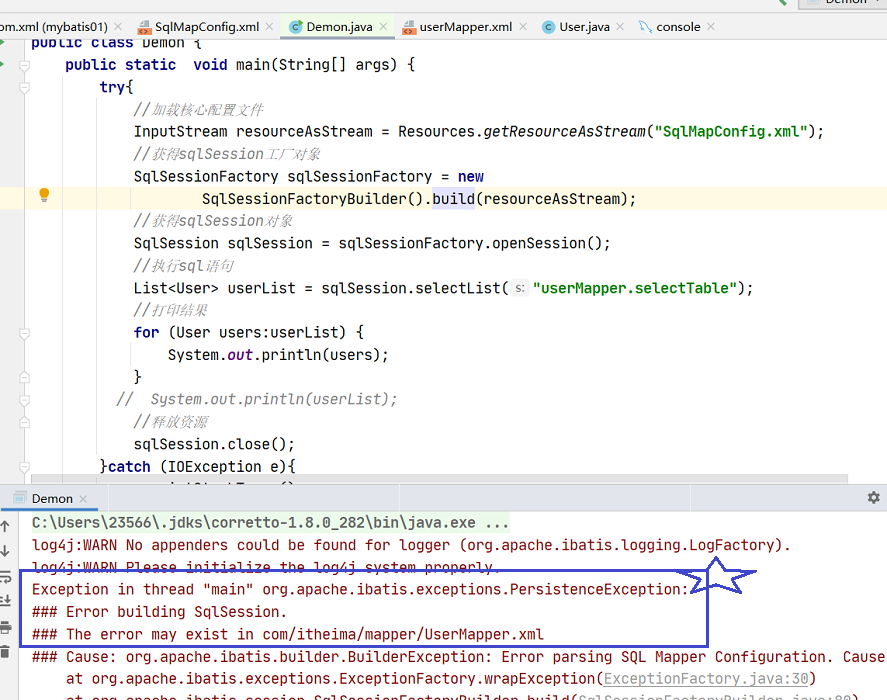
Task: Click the getResourceAsStream method call
Action: pyautogui.click(x=563, y=131)
